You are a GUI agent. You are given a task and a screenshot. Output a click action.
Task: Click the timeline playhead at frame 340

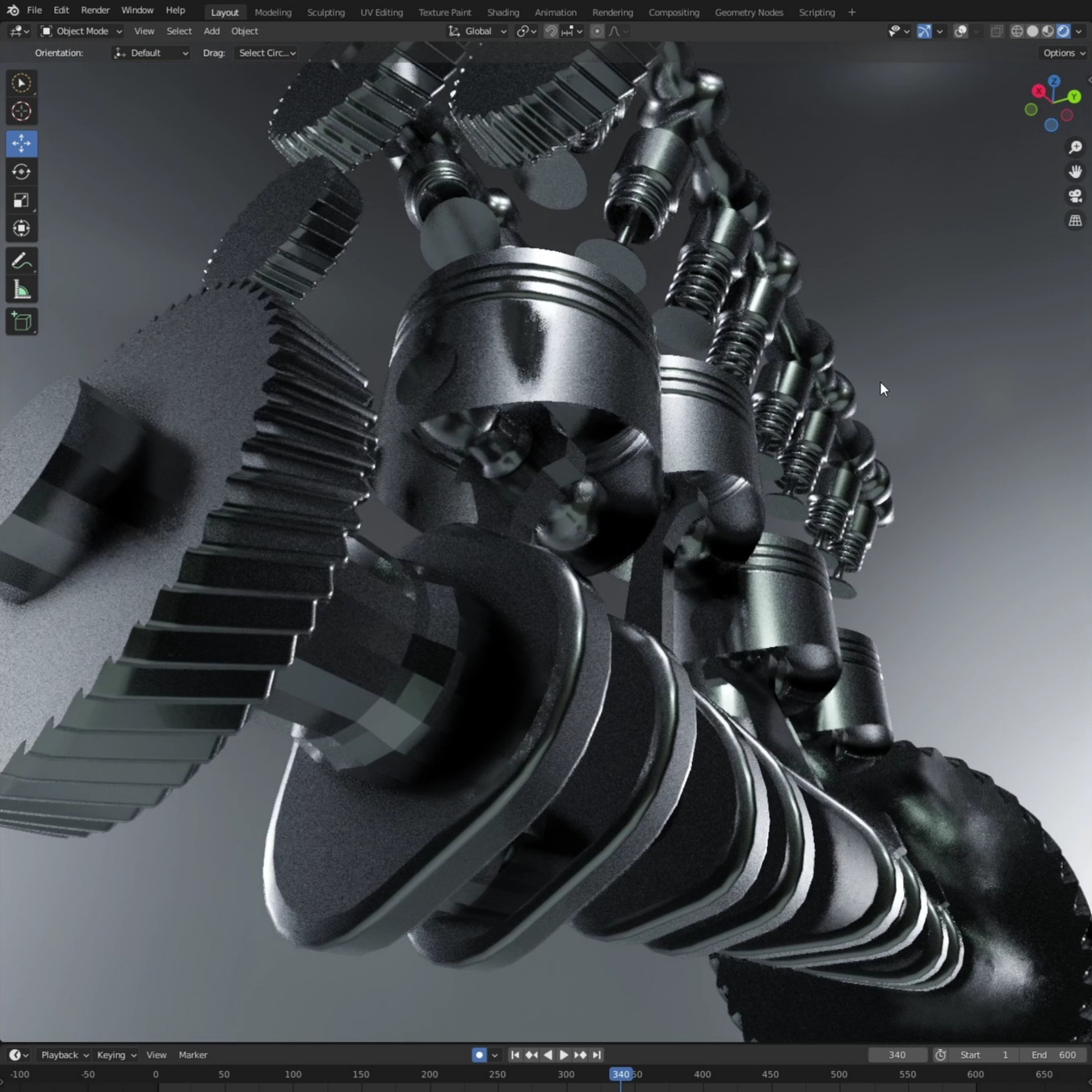click(x=620, y=1074)
